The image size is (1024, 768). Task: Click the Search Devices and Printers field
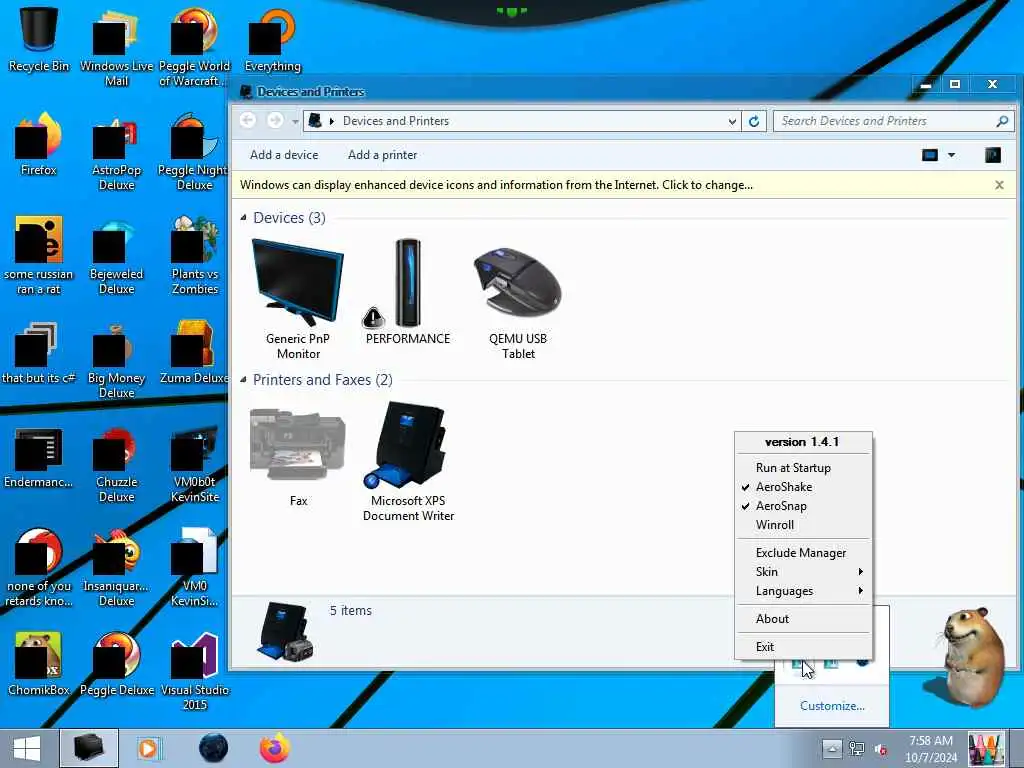[x=885, y=121]
